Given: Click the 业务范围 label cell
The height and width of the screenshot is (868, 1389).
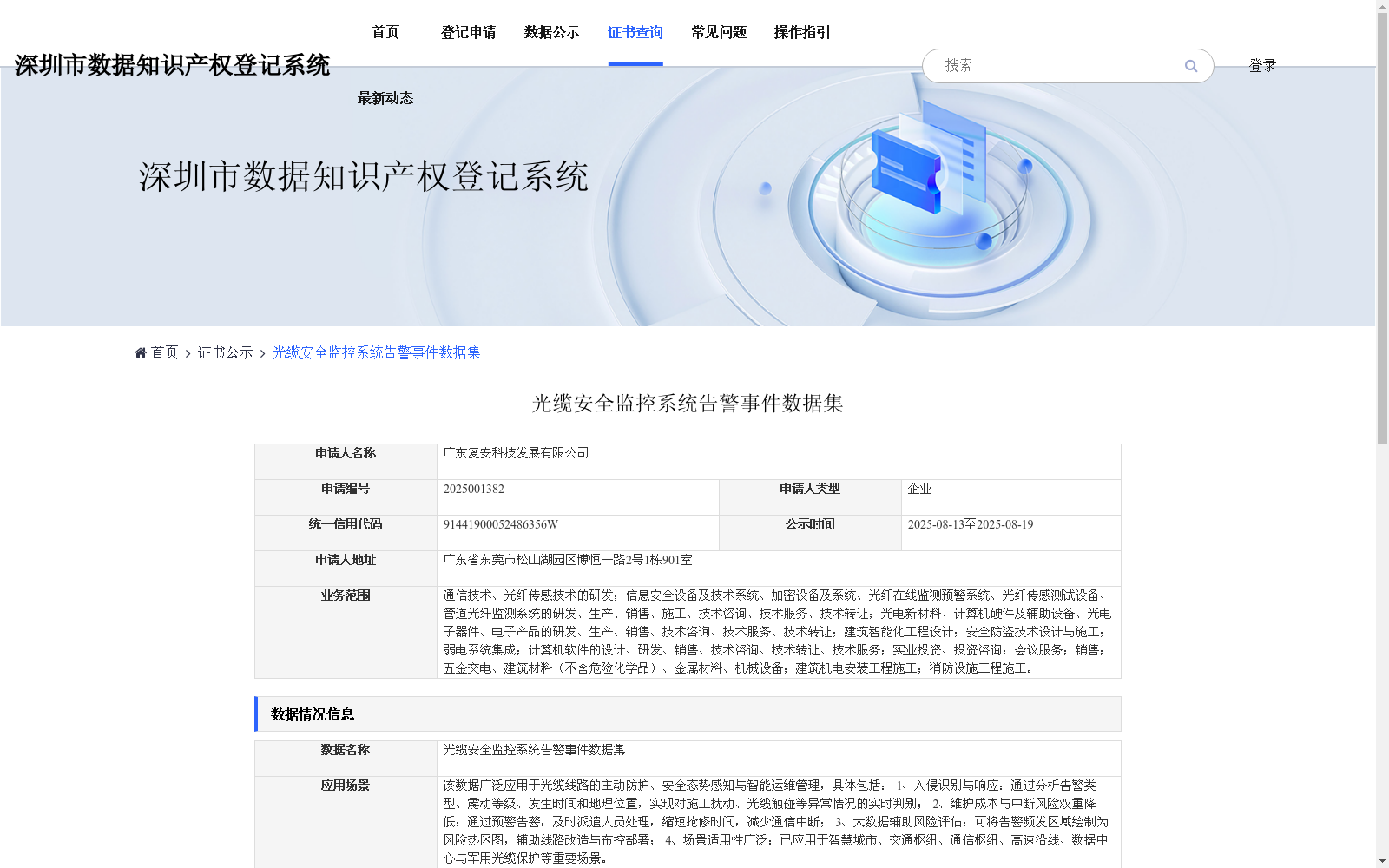Looking at the screenshot, I should 346,632.
